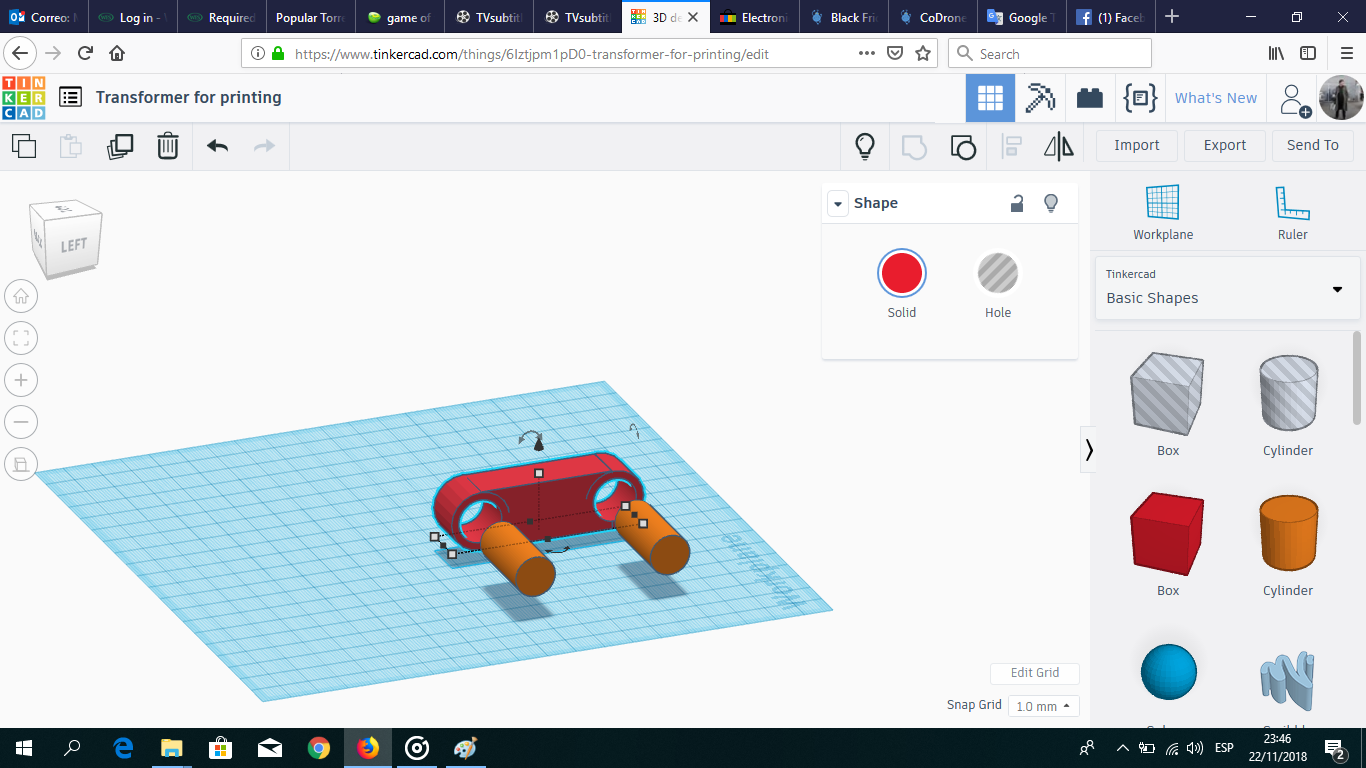The height and width of the screenshot is (768, 1366).
Task: Switch to the Google browser tab
Action: 1019,17
